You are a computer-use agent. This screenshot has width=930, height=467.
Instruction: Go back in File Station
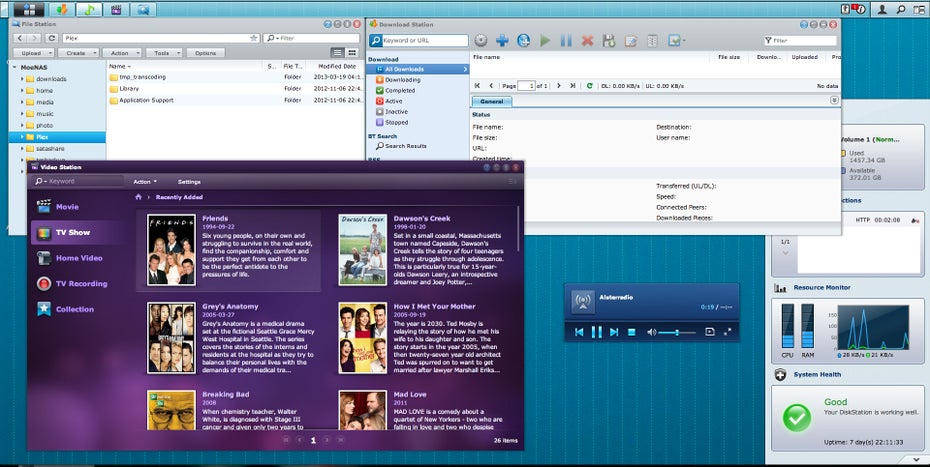point(21,38)
